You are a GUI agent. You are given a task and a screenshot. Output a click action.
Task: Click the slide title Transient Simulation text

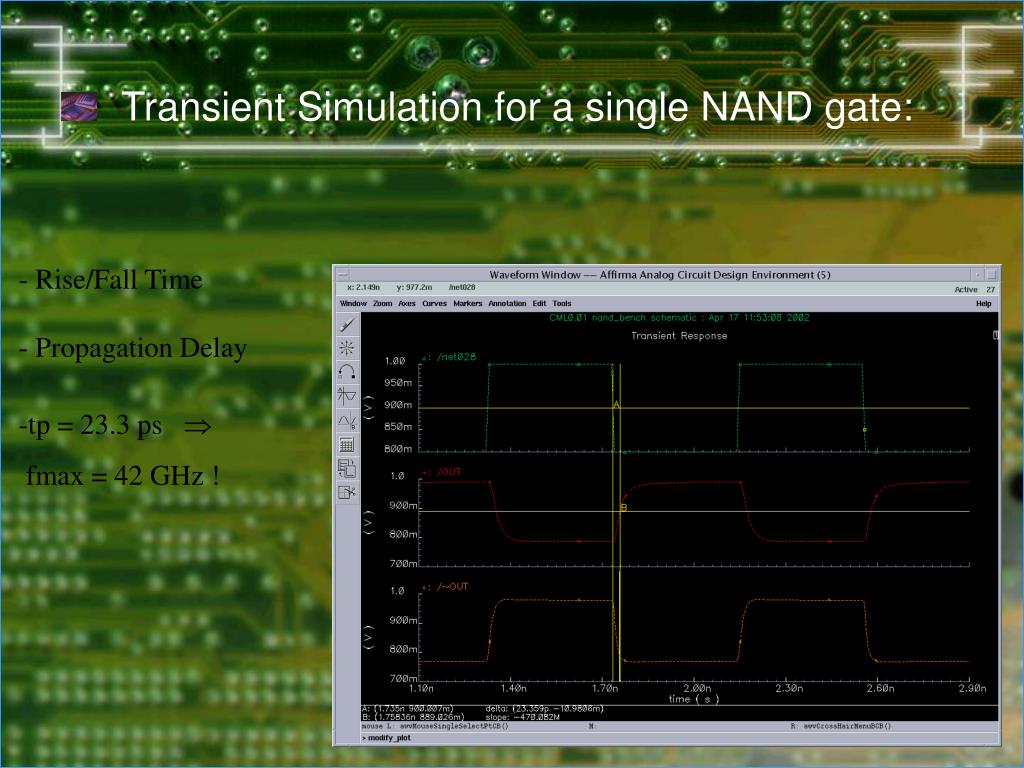tap(519, 106)
